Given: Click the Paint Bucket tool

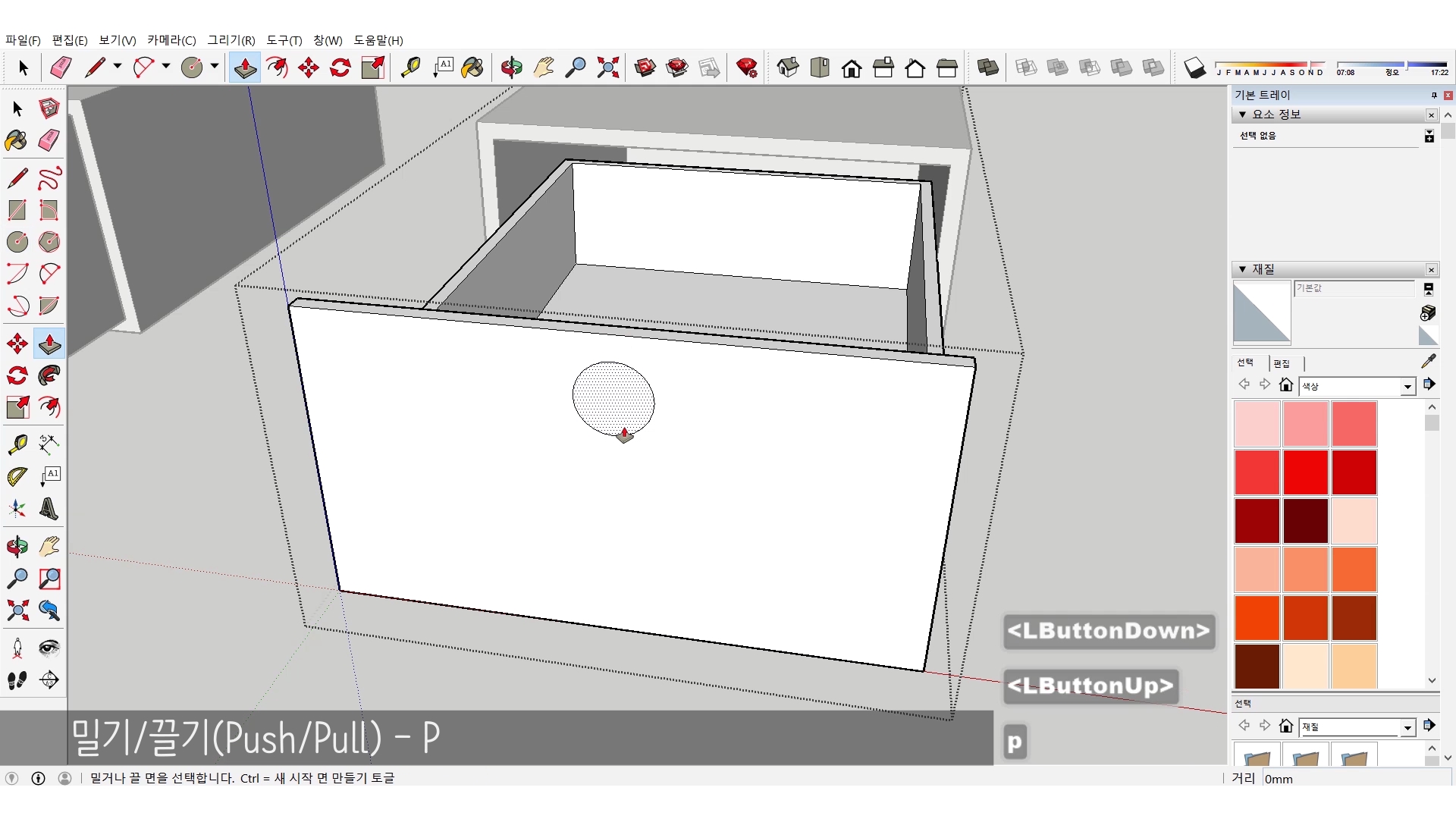Looking at the screenshot, I should pyautogui.click(x=472, y=68).
